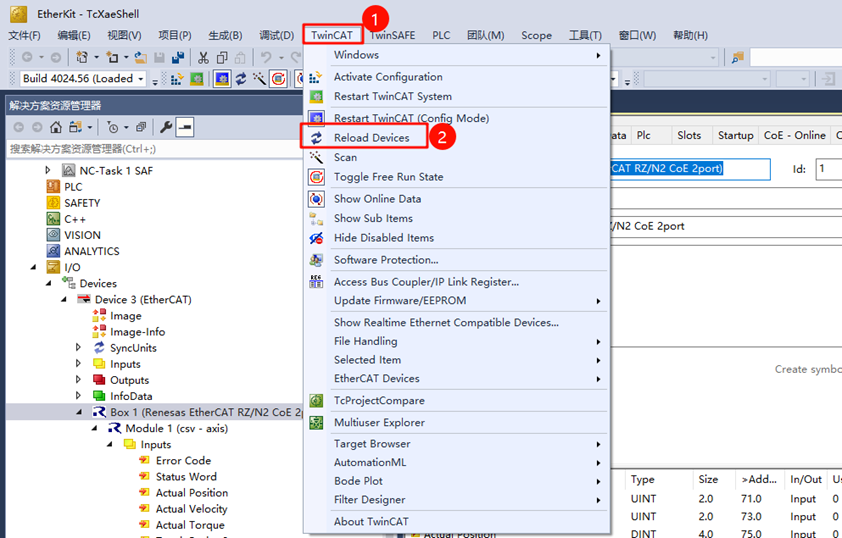The image size is (842, 538).
Task: Select the ANALYTICS tree item
Action: point(92,251)
